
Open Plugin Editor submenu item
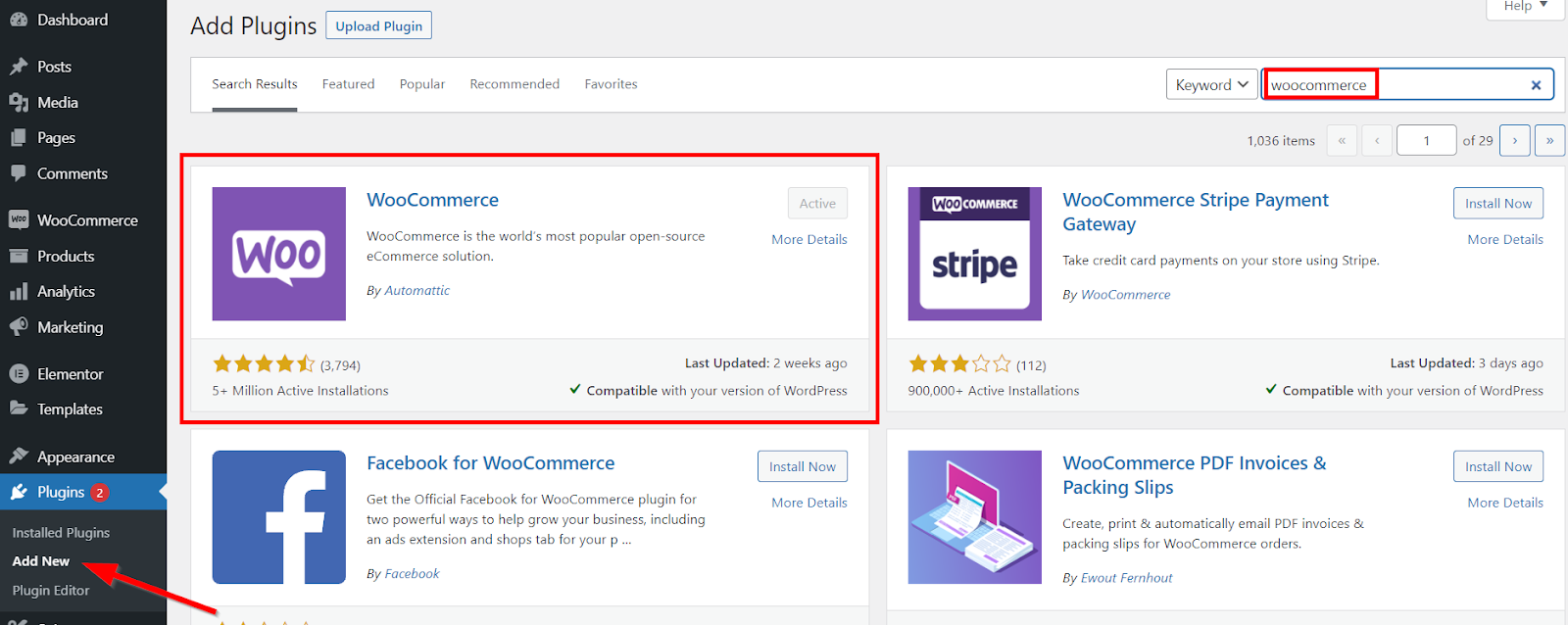click(51, 591)
